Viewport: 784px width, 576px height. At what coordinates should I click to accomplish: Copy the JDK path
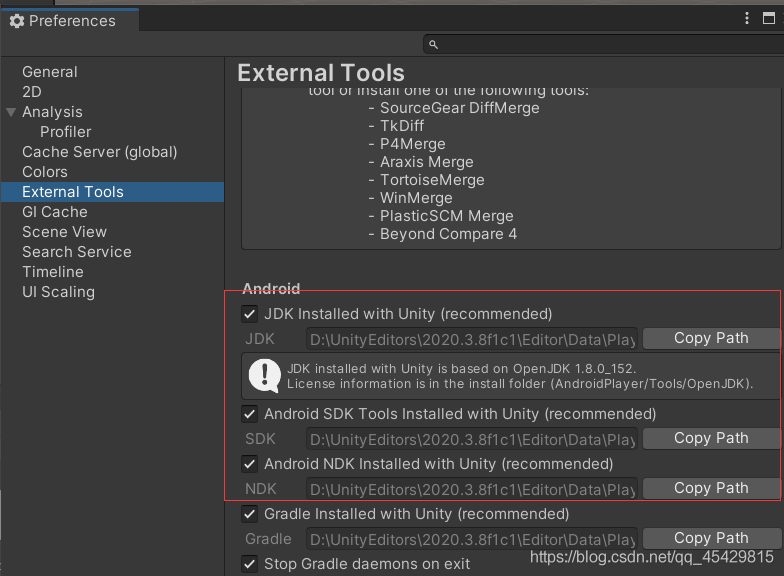pyautogui.click(x=711, y=338)
